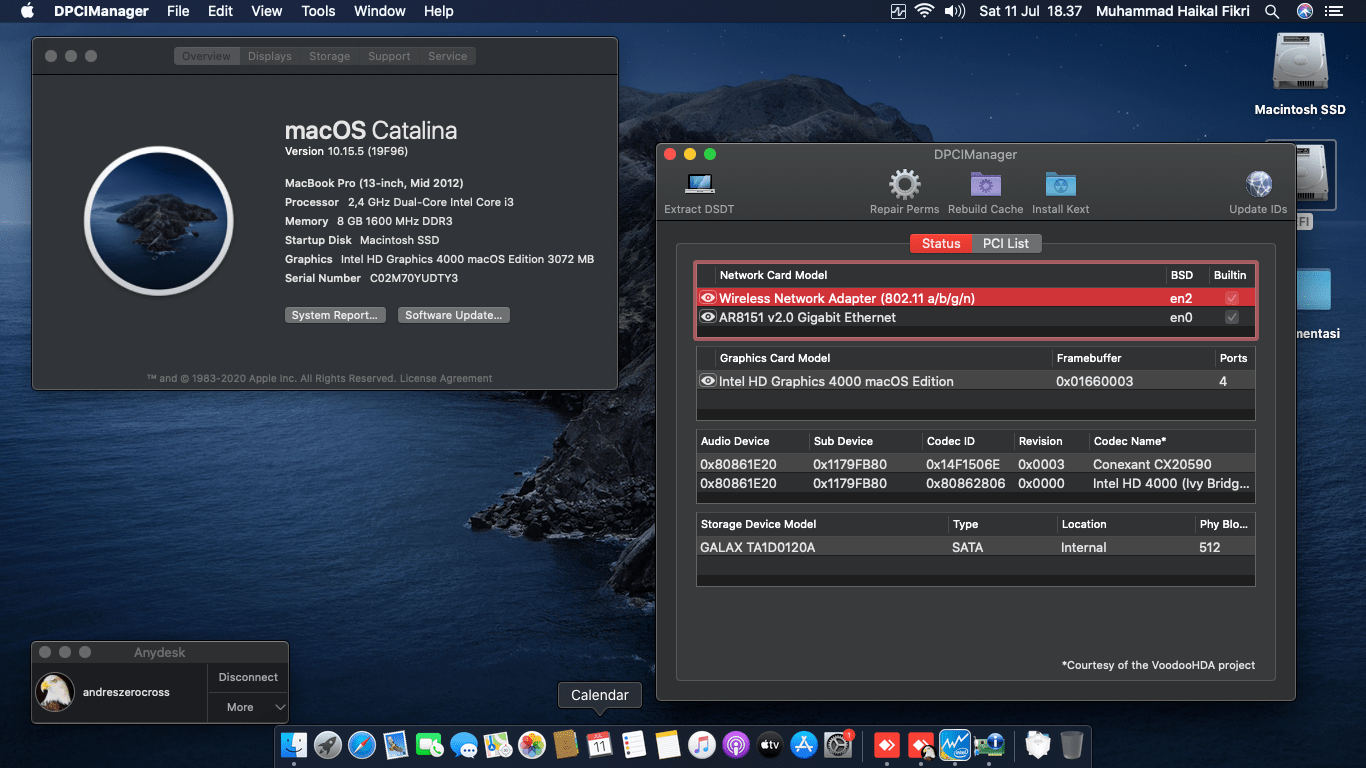Open the Tools menu in menu bar
The image size is (1366, 768).
[x=318, y=11]
